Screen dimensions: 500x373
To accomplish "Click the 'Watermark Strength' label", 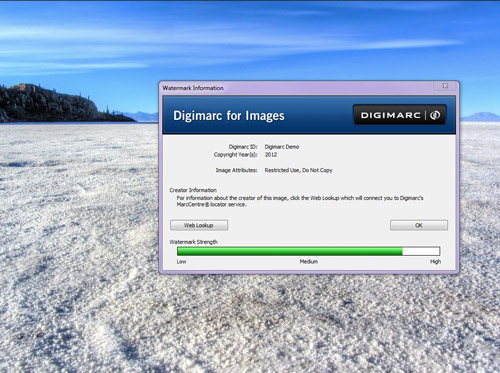I will click(193, 242).
